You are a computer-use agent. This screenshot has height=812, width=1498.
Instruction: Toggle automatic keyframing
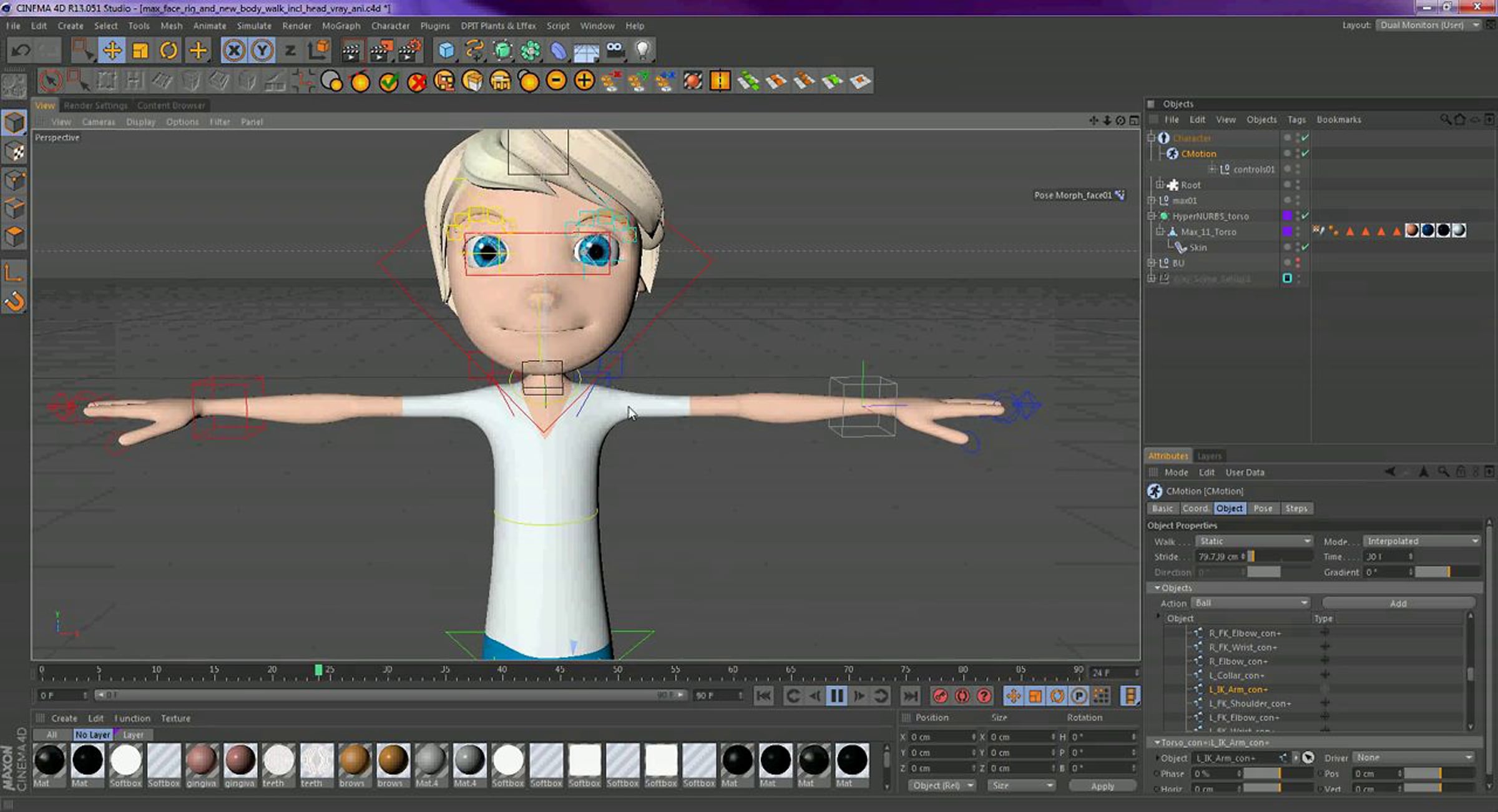pos(962,695)
